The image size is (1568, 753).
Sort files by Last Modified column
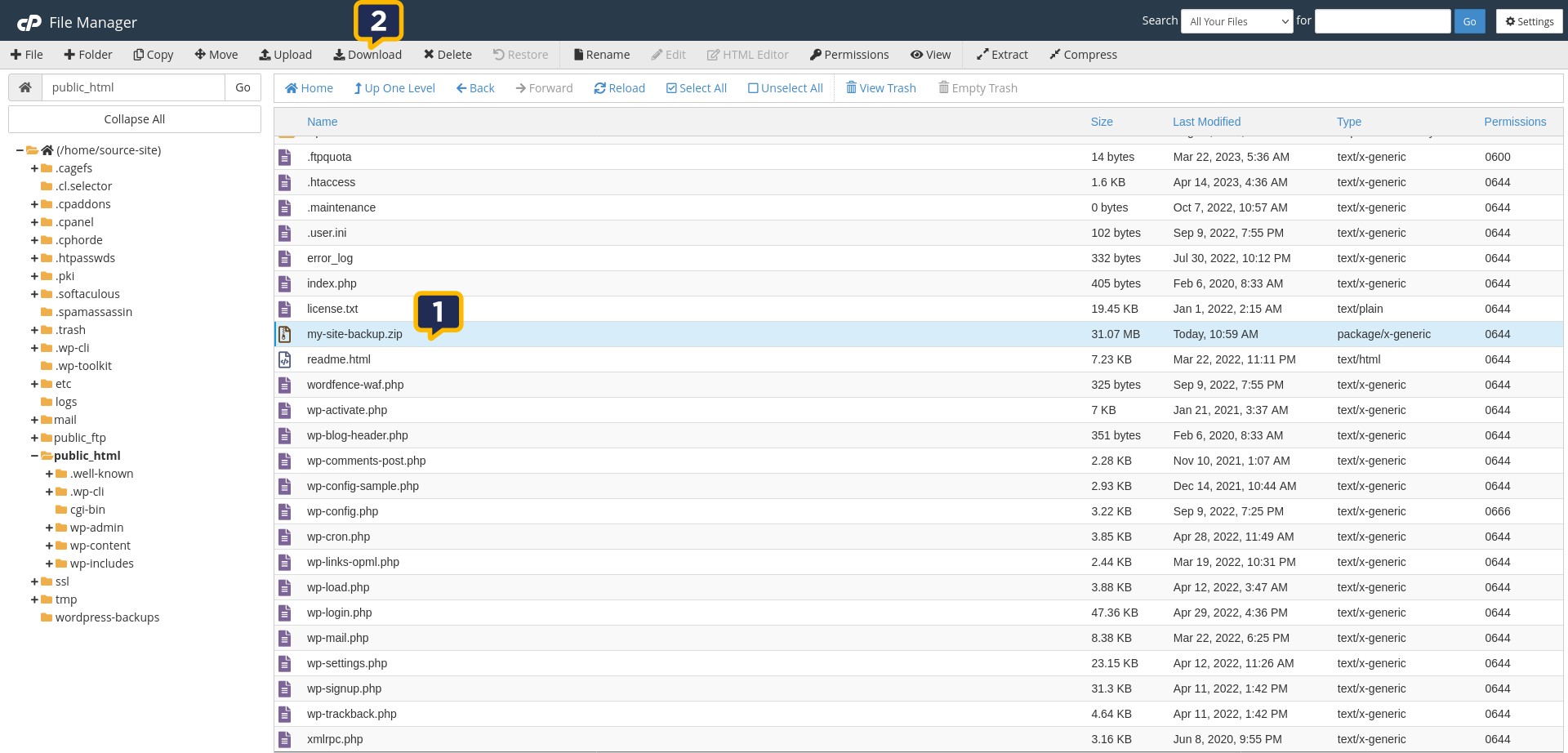point(1206,122)
